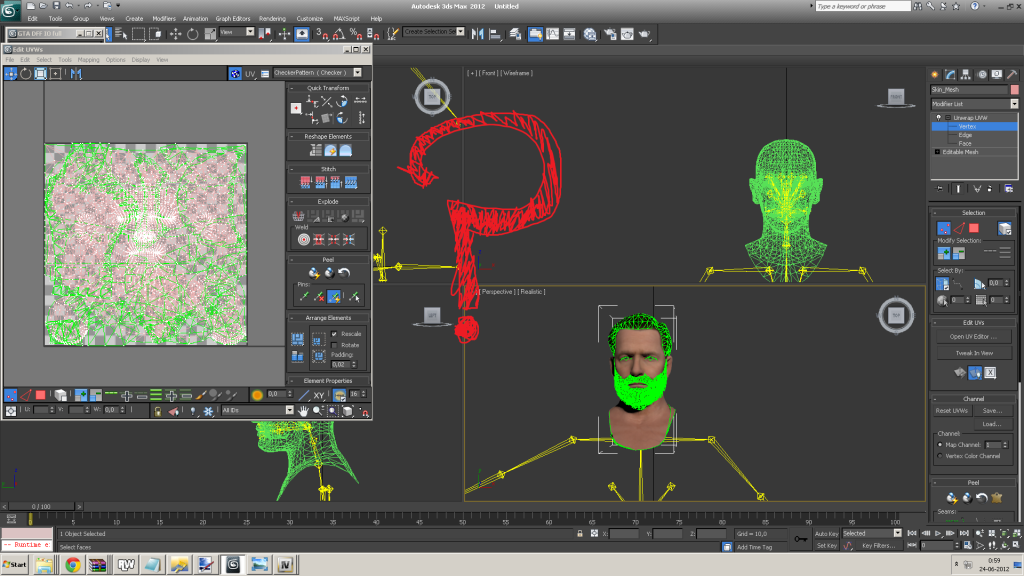1024x576 pixels.
Task: Open the All IDs dropdown
Action: click(289, 410)
